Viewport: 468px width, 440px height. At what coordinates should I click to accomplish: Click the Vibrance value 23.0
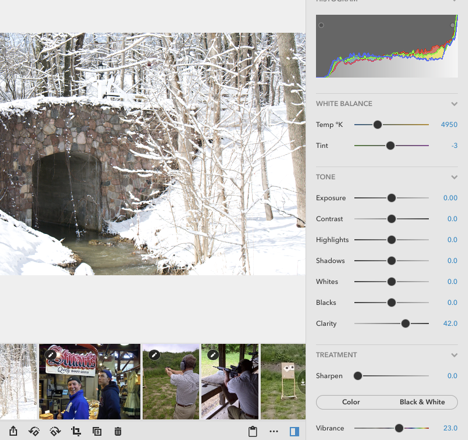(450, 428)
